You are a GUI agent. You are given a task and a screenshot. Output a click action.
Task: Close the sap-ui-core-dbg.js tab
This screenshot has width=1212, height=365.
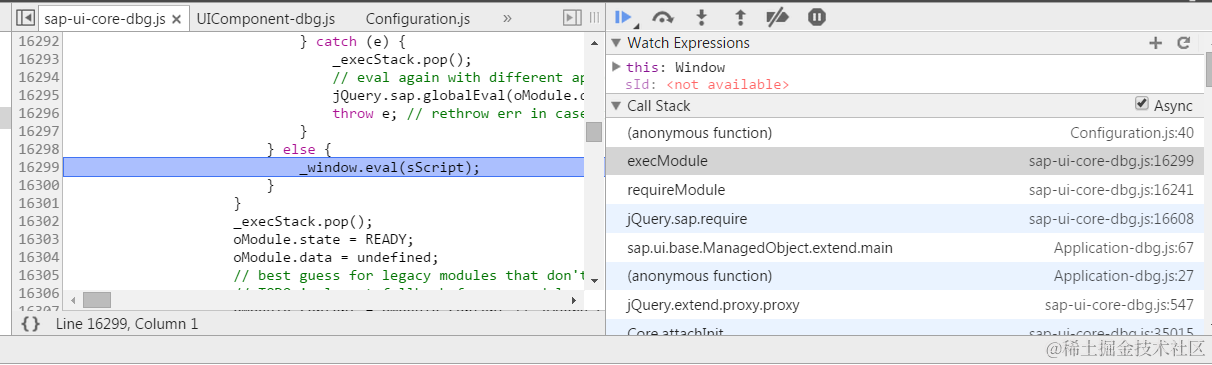(177, 19)
